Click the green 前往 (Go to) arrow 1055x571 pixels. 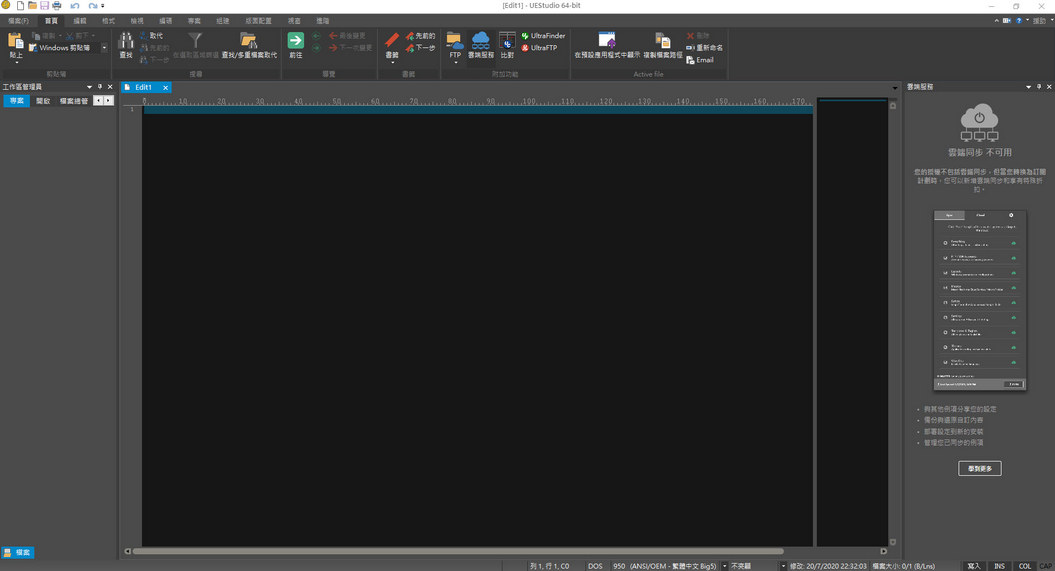click(295, 44)
